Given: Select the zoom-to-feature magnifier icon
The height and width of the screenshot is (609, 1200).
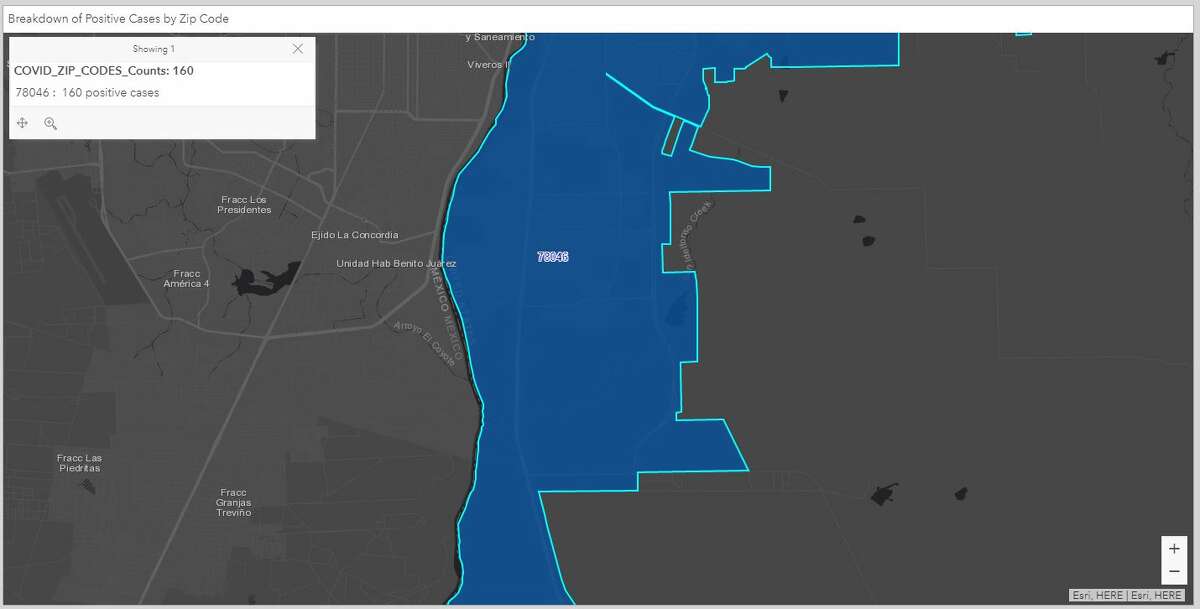Looking at the screenshot, I should tap(50, 122).
